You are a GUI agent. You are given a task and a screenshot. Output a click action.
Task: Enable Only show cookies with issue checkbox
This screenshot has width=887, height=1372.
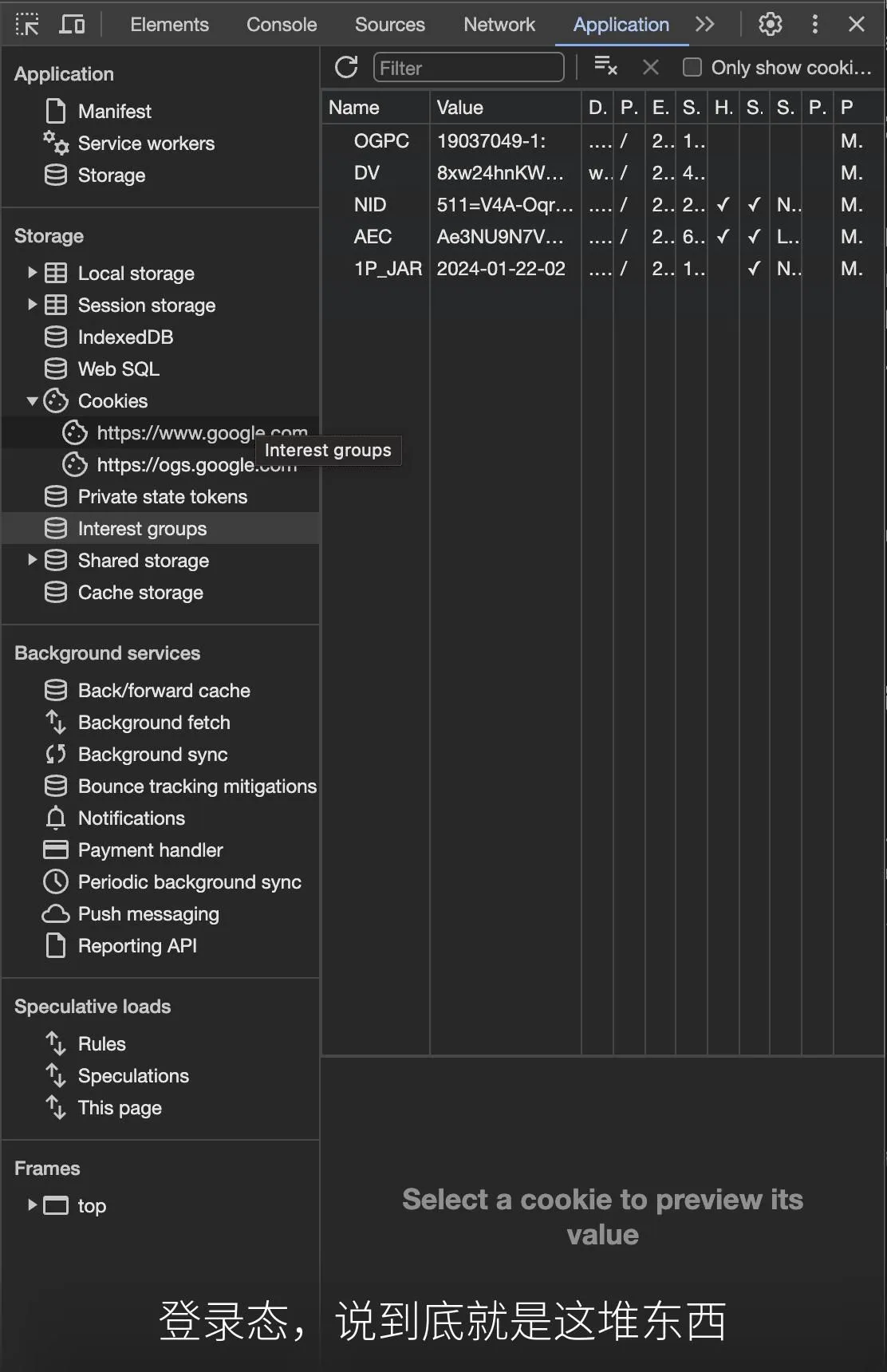(x=692, y=68)
